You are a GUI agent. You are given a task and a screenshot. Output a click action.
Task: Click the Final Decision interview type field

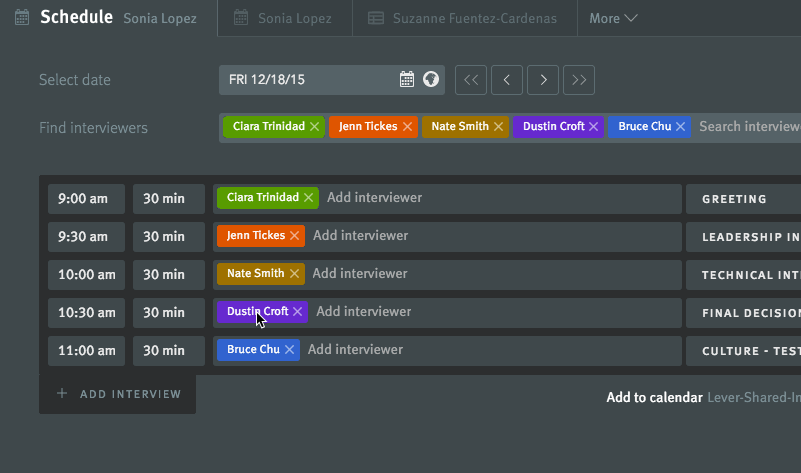click(x=743, y=313)
